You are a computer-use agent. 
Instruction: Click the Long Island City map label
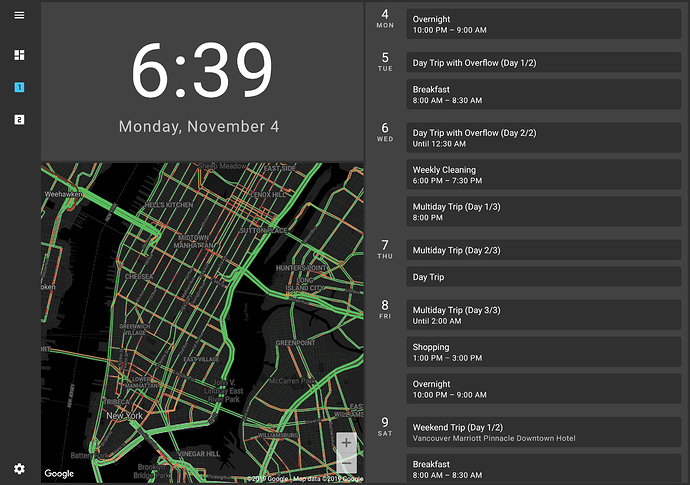305,284
